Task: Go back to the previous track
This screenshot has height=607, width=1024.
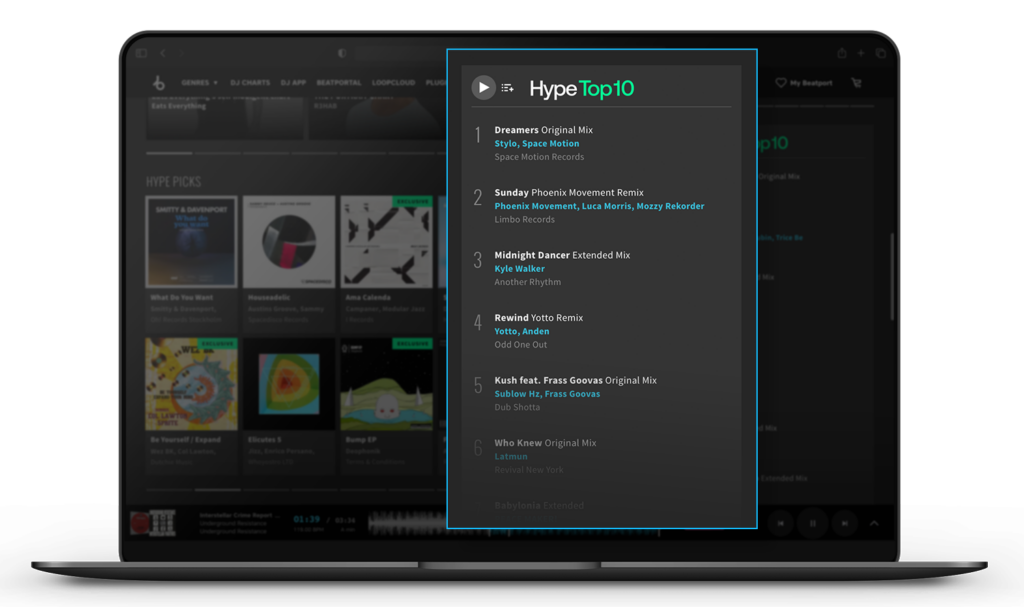Action: click(x=780, y=523)
